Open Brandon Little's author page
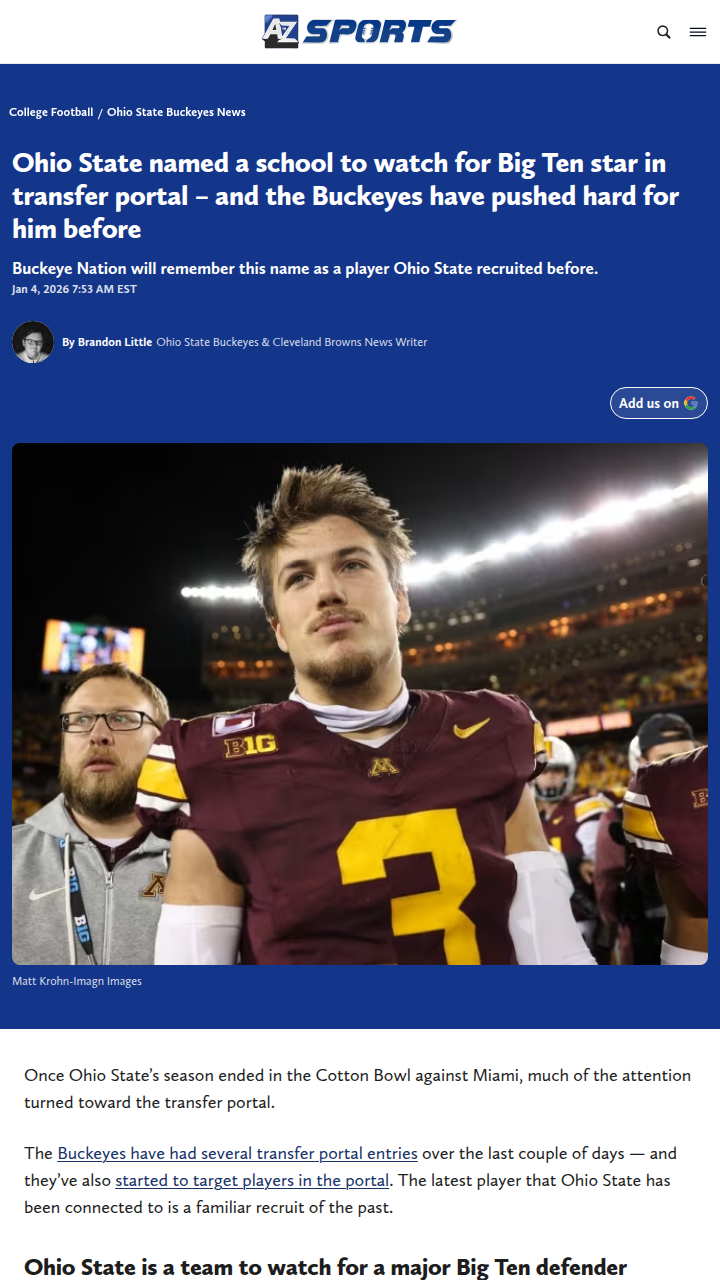 (115, 342)
